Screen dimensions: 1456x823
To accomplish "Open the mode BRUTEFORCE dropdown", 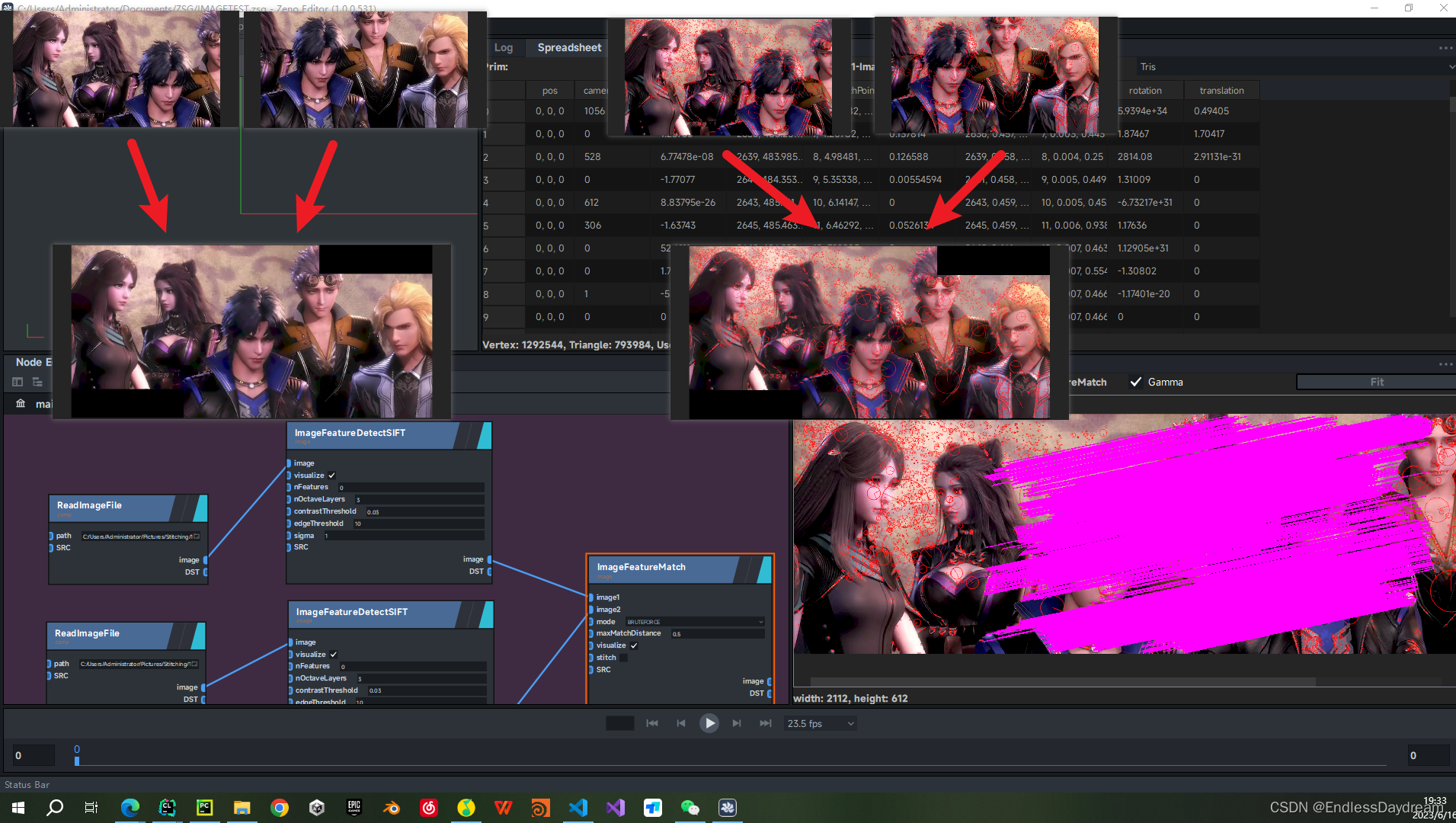I will [x=695, y=622].
